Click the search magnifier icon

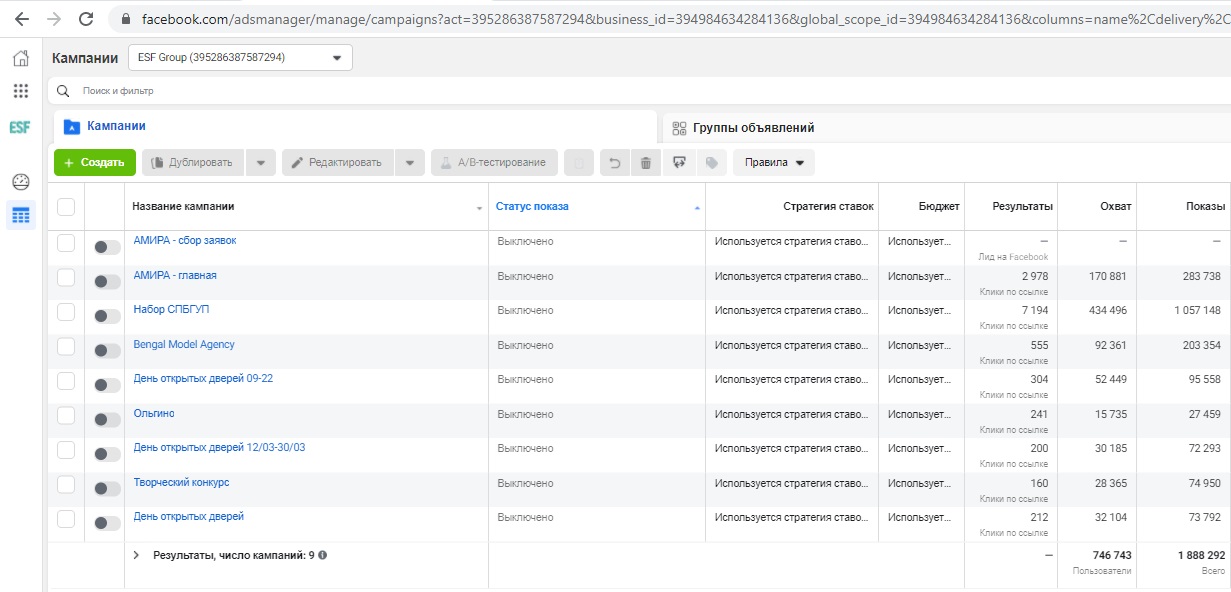[63, 91]
